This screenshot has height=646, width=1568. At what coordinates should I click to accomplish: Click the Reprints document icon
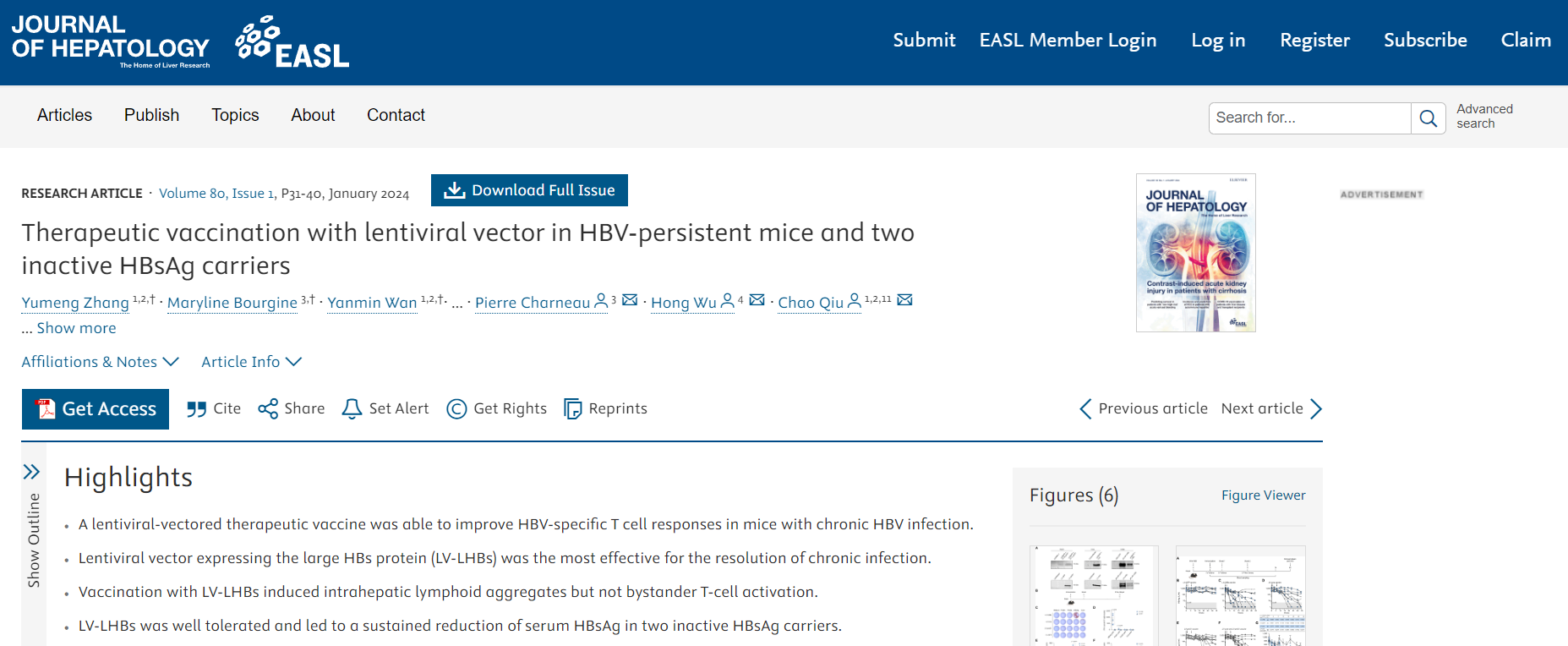tap(572, 409)
